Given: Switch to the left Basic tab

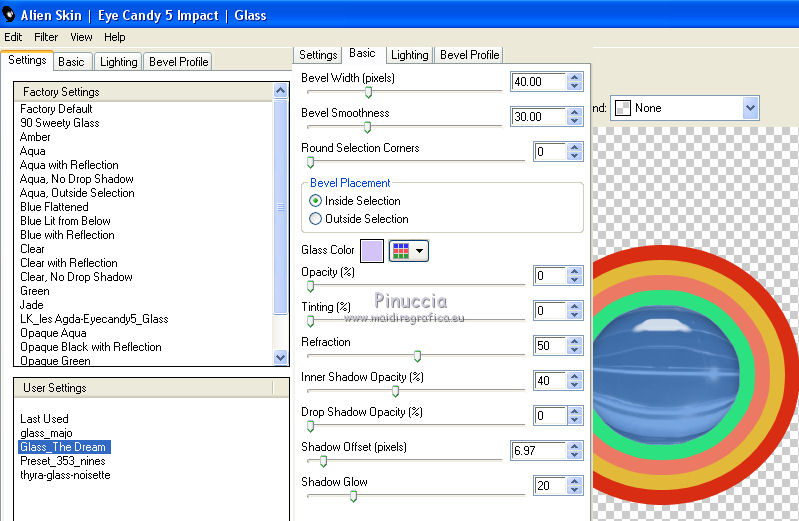Looking at the screenshot, I should [x=71, y=62].
